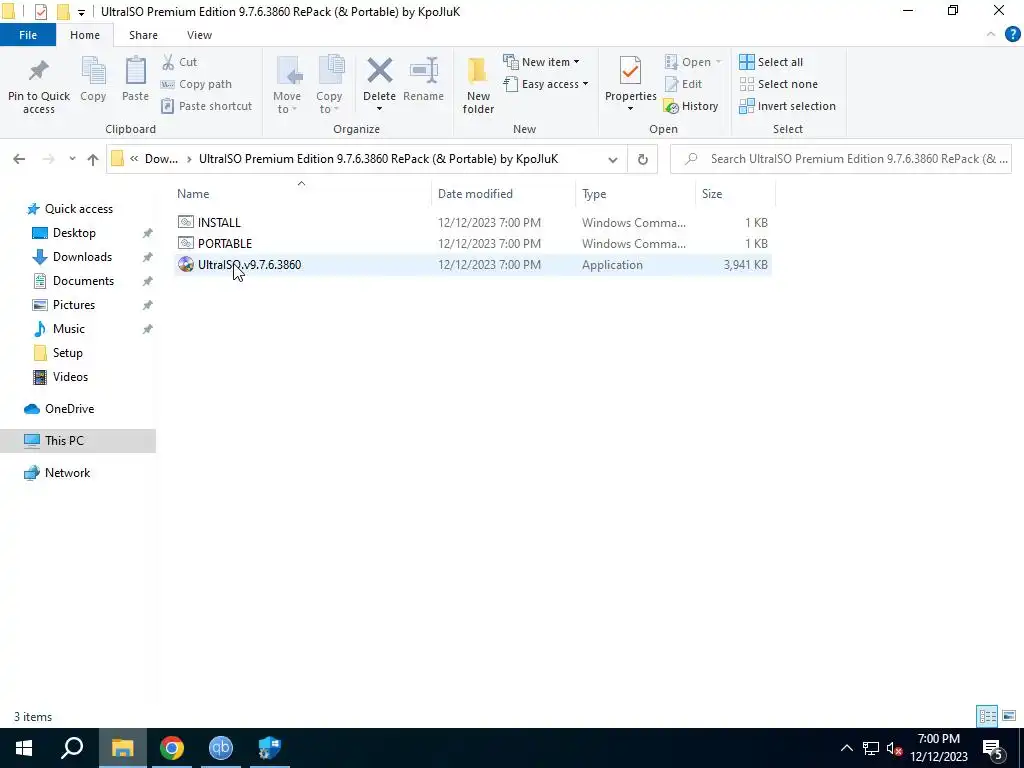This screenshot has height=768, width=1024.
Task: Open Quick Access Toolbar customize dropdown
Action: point(81,12)
